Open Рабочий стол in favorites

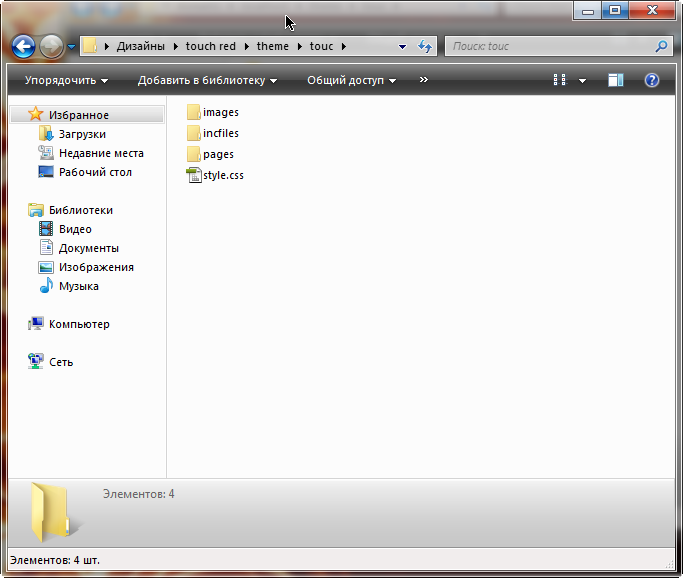tap(95, 172)
